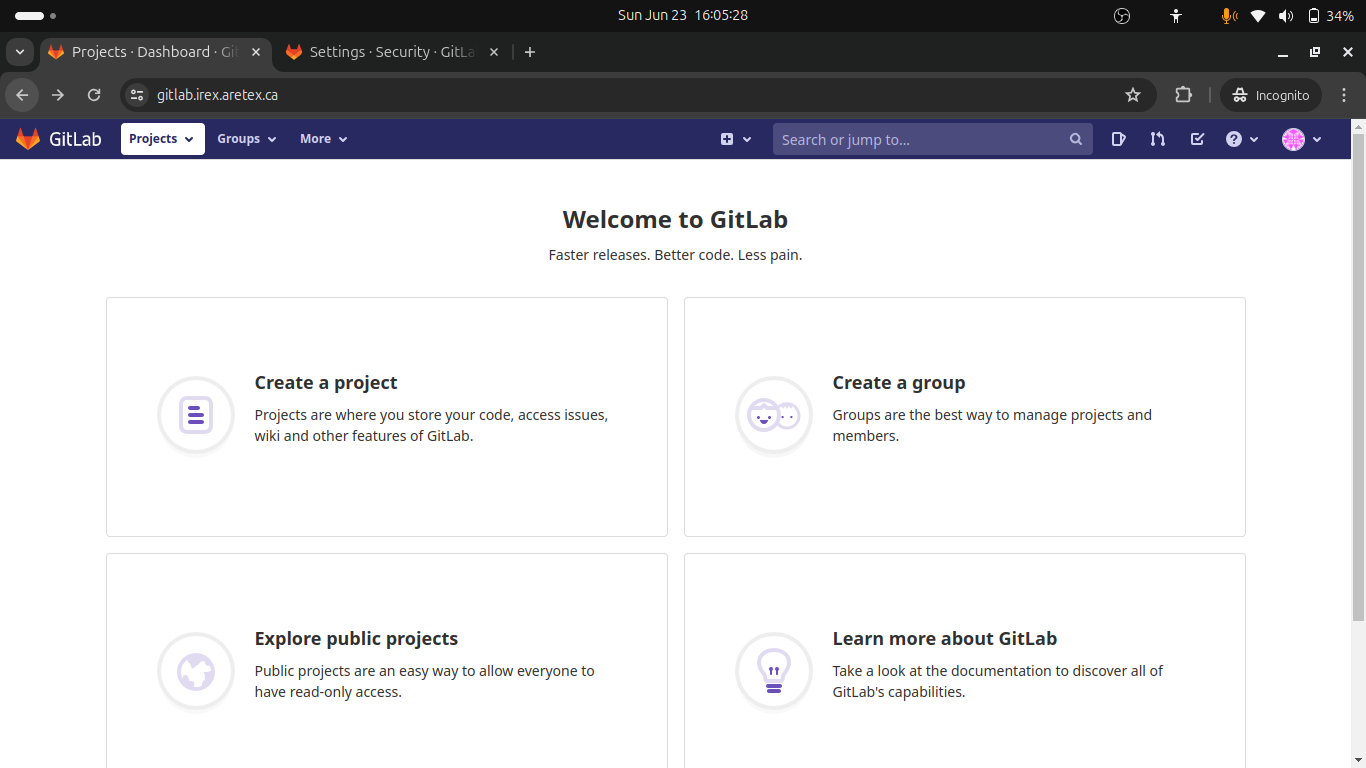Image resolution: width=1366 pixels, height=768 pixels.
Task: Bookmark this page with star icon
Action: 1133,95
